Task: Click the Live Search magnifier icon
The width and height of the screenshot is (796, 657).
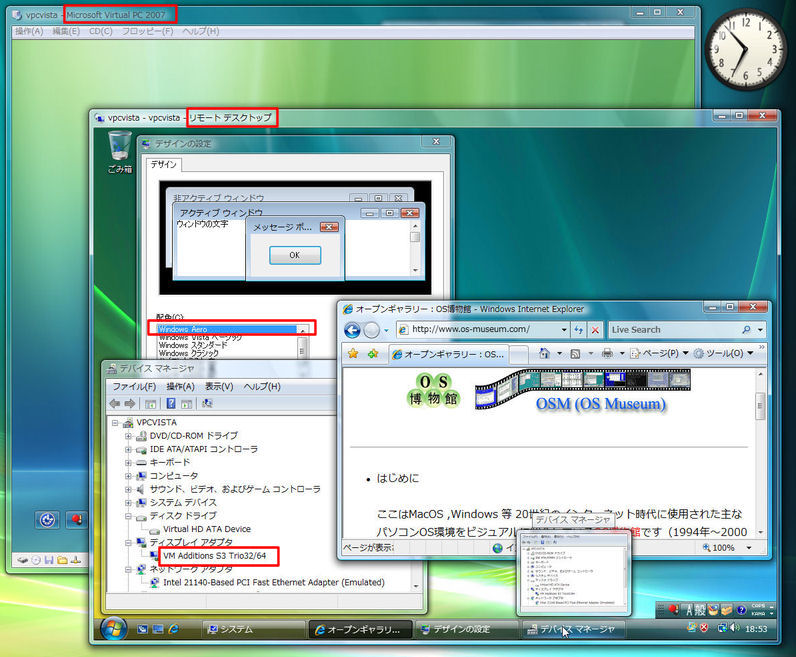Action: [746, 330]
